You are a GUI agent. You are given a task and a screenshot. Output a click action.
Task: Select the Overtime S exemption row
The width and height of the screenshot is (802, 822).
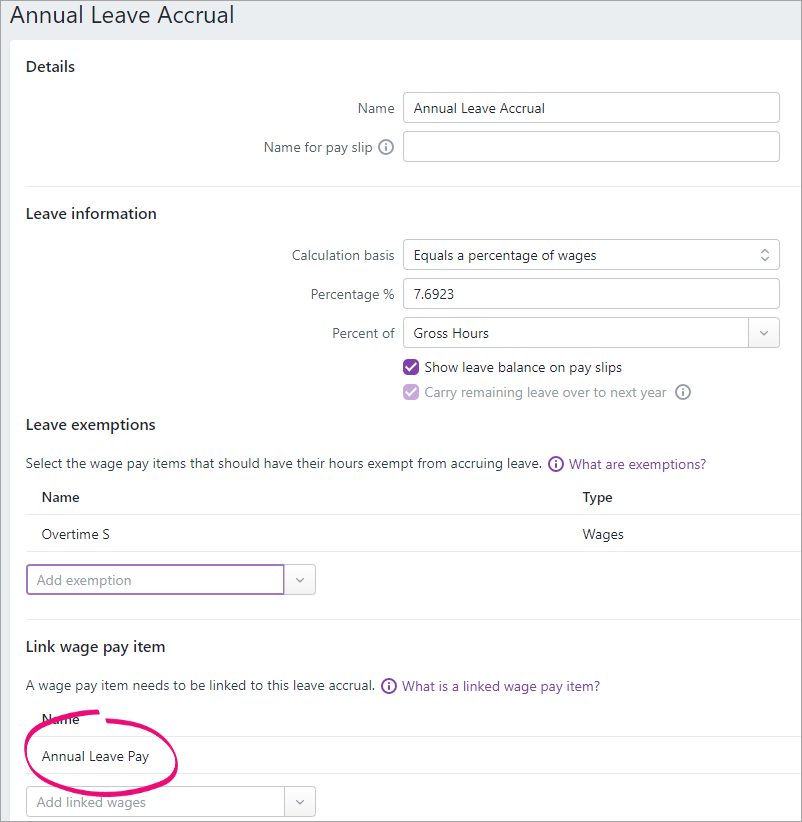click(414, 534)
